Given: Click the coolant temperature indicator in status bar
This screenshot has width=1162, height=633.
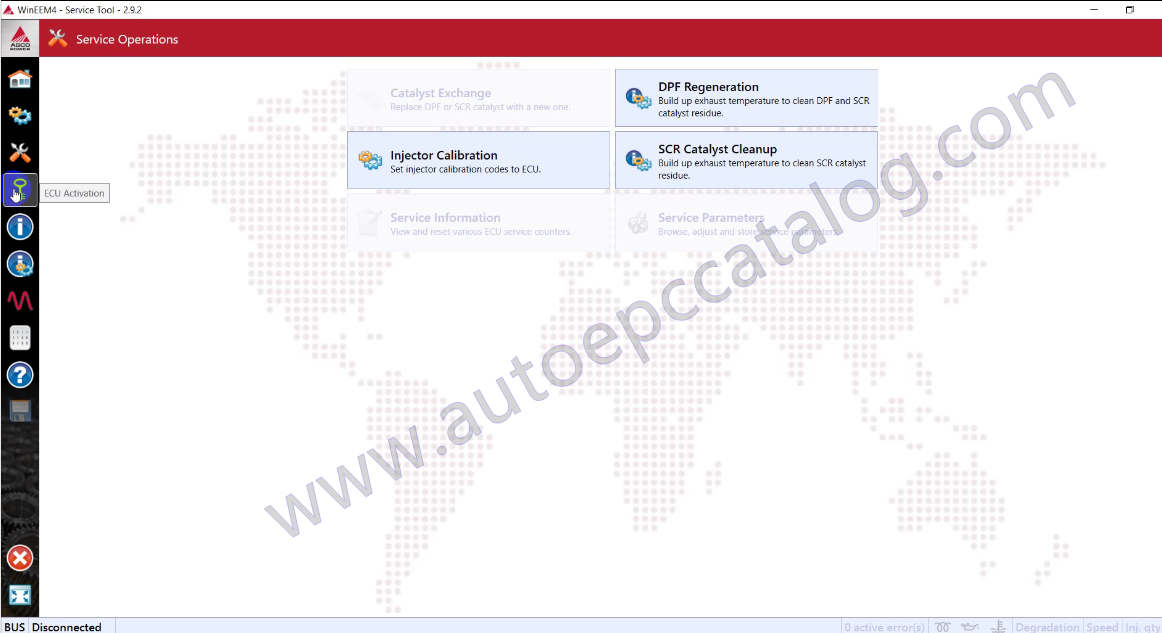Looking at the screenshot, I should click(998, 627).
